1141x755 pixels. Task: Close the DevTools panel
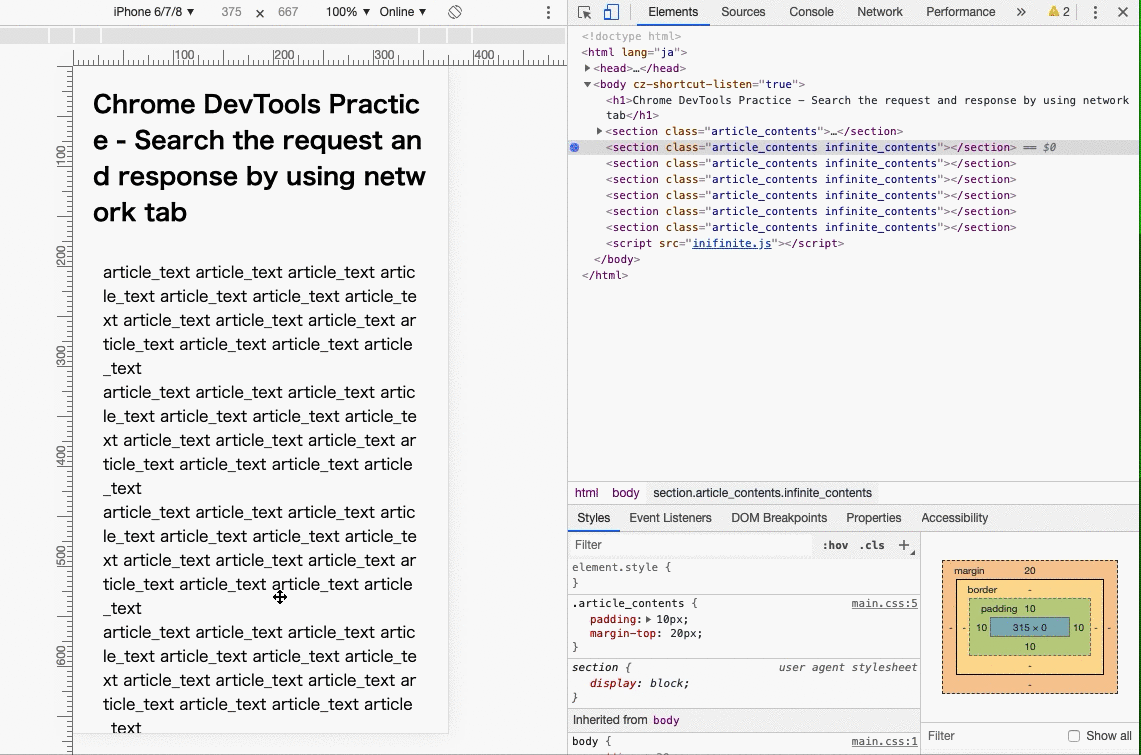pos(1123,12)
